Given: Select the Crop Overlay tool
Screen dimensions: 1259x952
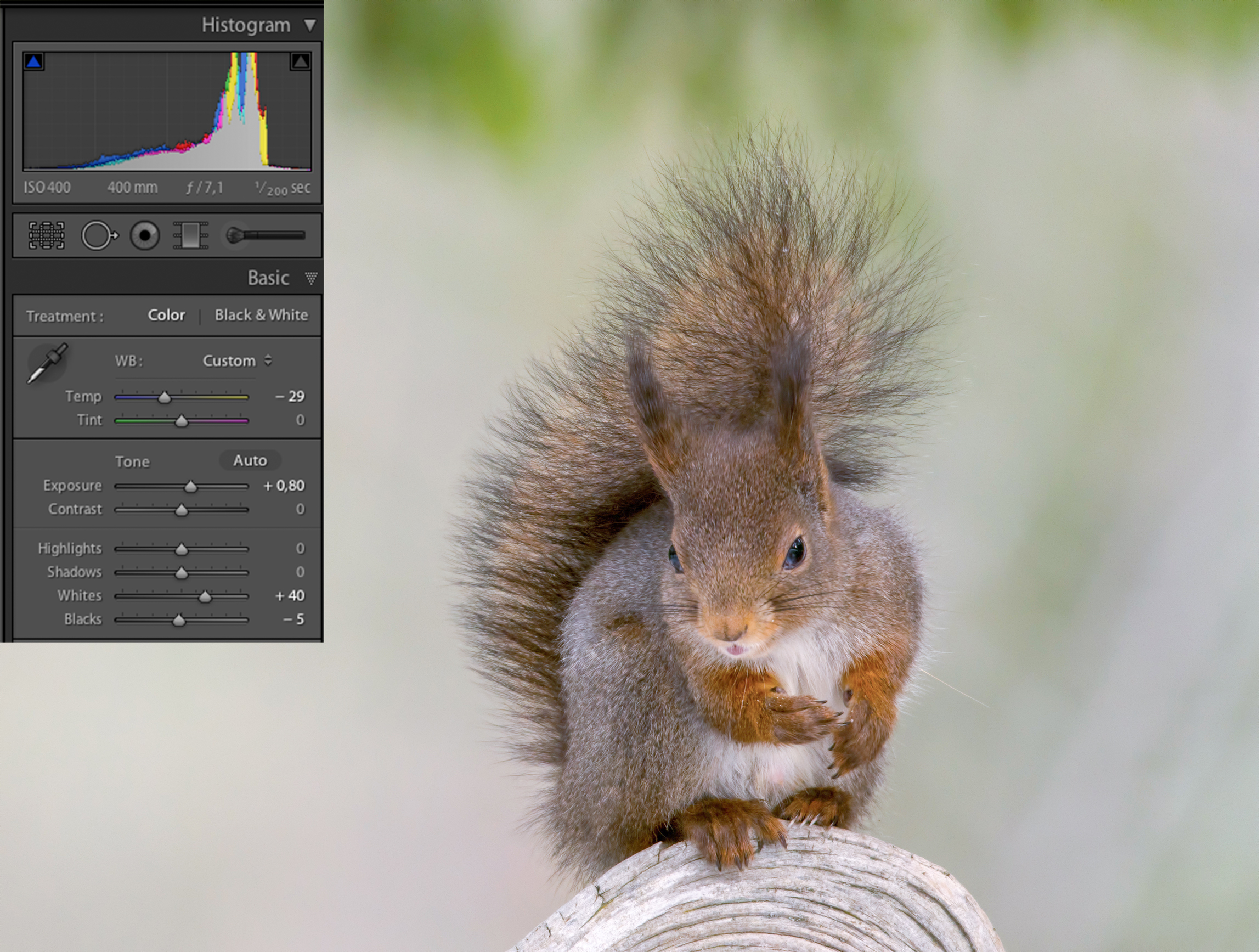Looking at the screenshot, I should [x=47, y=235].
